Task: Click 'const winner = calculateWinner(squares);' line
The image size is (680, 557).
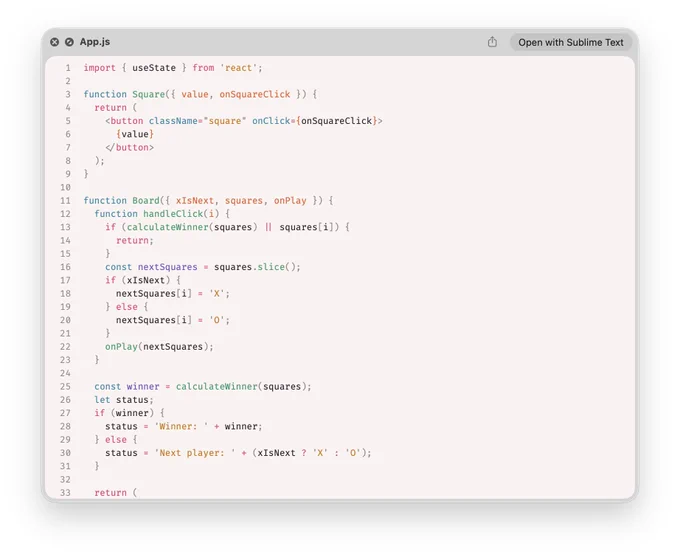Action: 203,387
